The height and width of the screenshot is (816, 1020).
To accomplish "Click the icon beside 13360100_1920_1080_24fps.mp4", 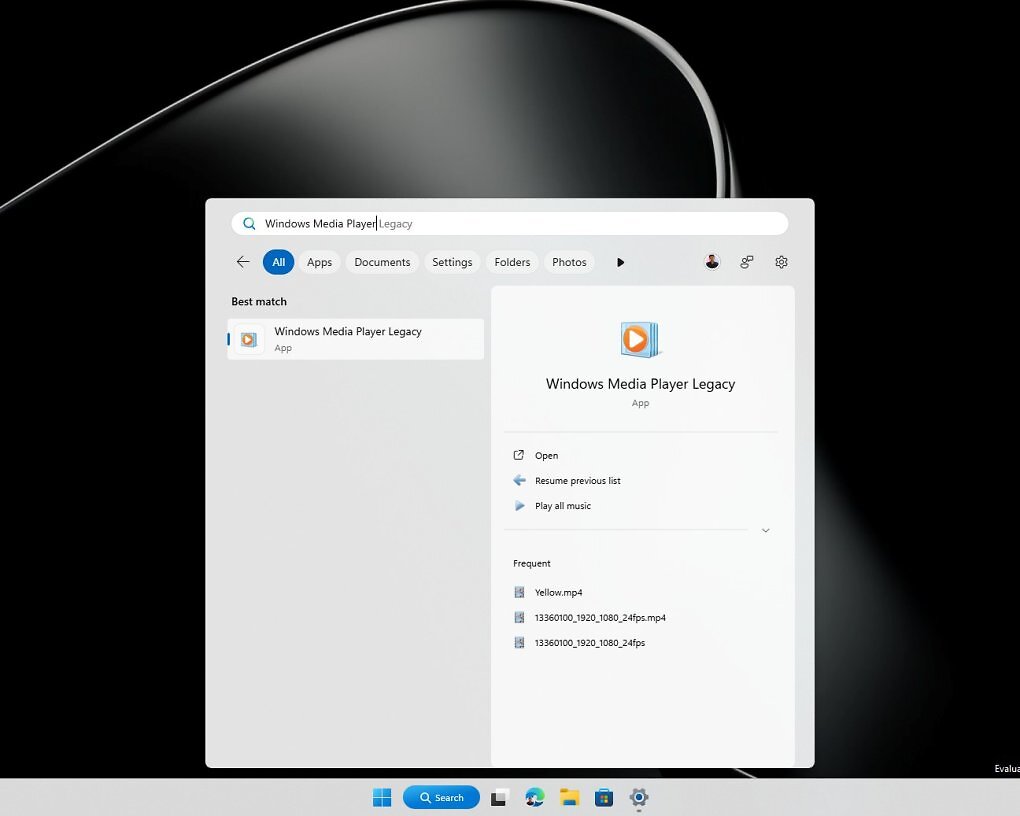I will click(x=519, y=618).
